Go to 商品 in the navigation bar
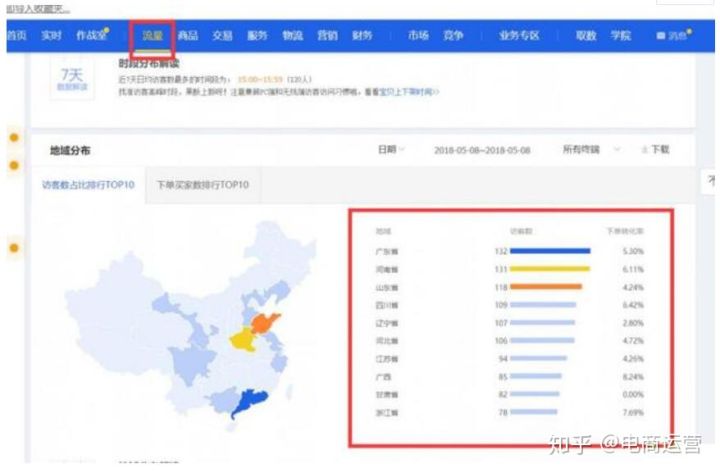720x473 pixels. 188,36
